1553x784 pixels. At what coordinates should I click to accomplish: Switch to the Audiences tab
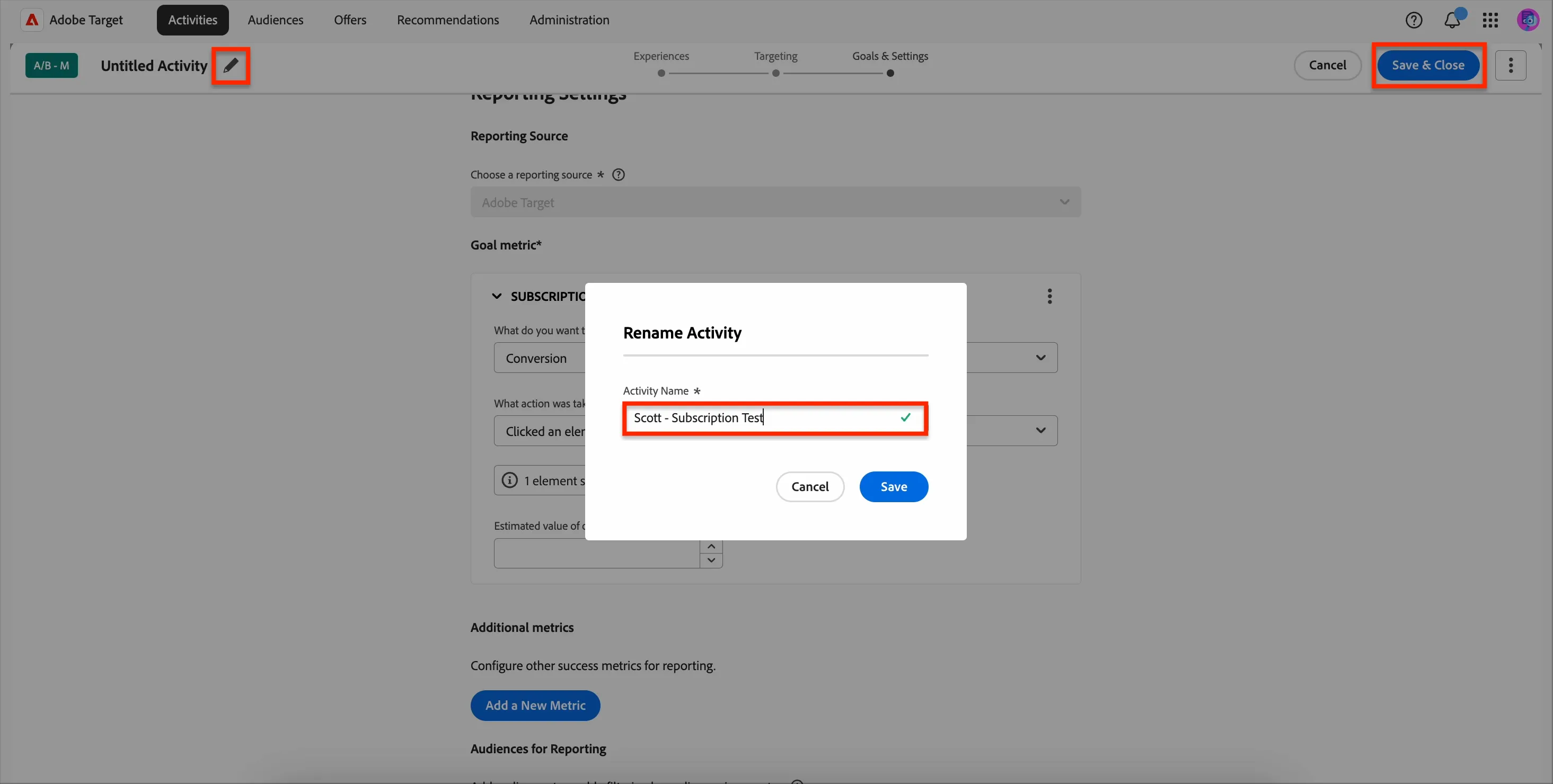click(276, 20)
